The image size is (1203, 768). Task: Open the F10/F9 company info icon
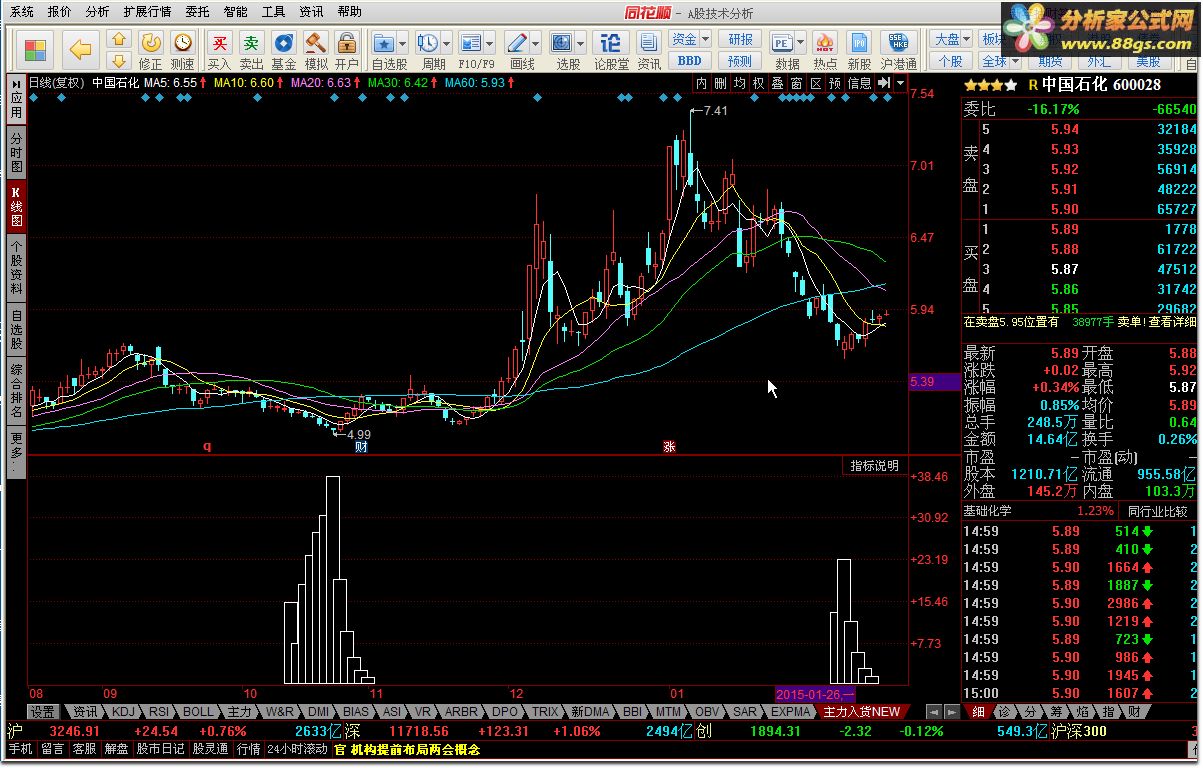click(x=470, y=43)
